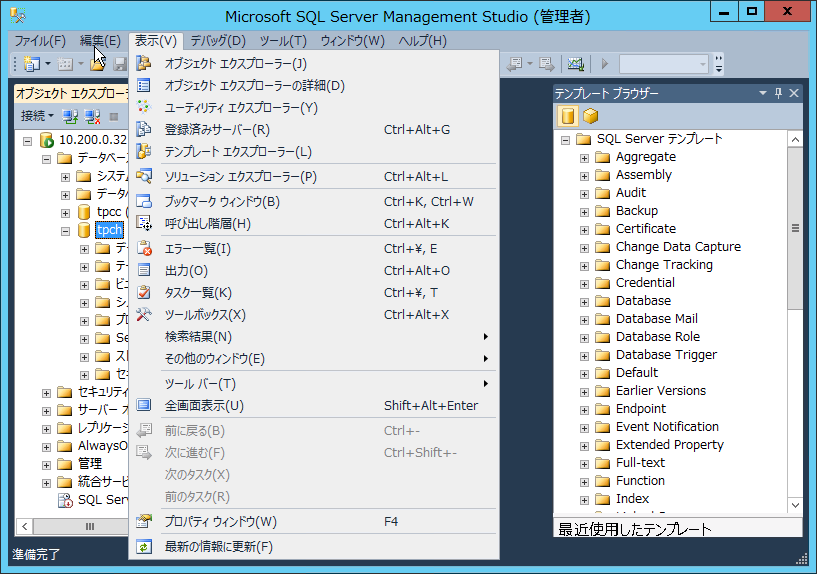The height and width of the screenshot is (574, 817).
Task: Expand the tpcc database node
Action: click(x=65, y=213)
